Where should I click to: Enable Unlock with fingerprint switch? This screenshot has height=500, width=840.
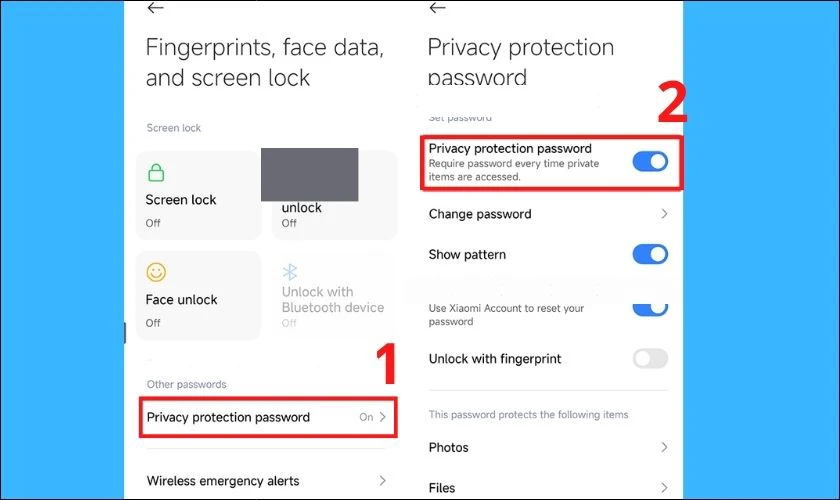[650, 358]
